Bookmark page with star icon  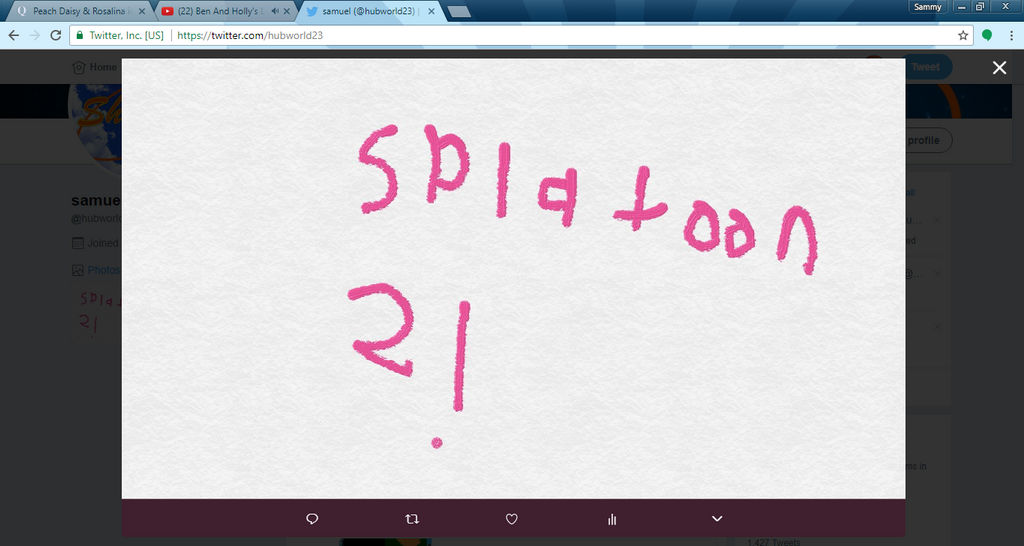pyautogui.click(x=963, y=35)
